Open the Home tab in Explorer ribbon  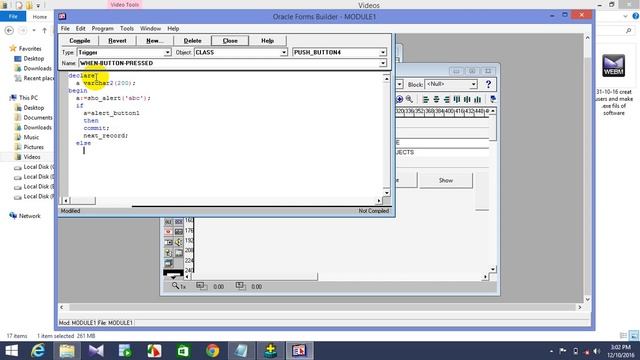(x=40, y=17)
